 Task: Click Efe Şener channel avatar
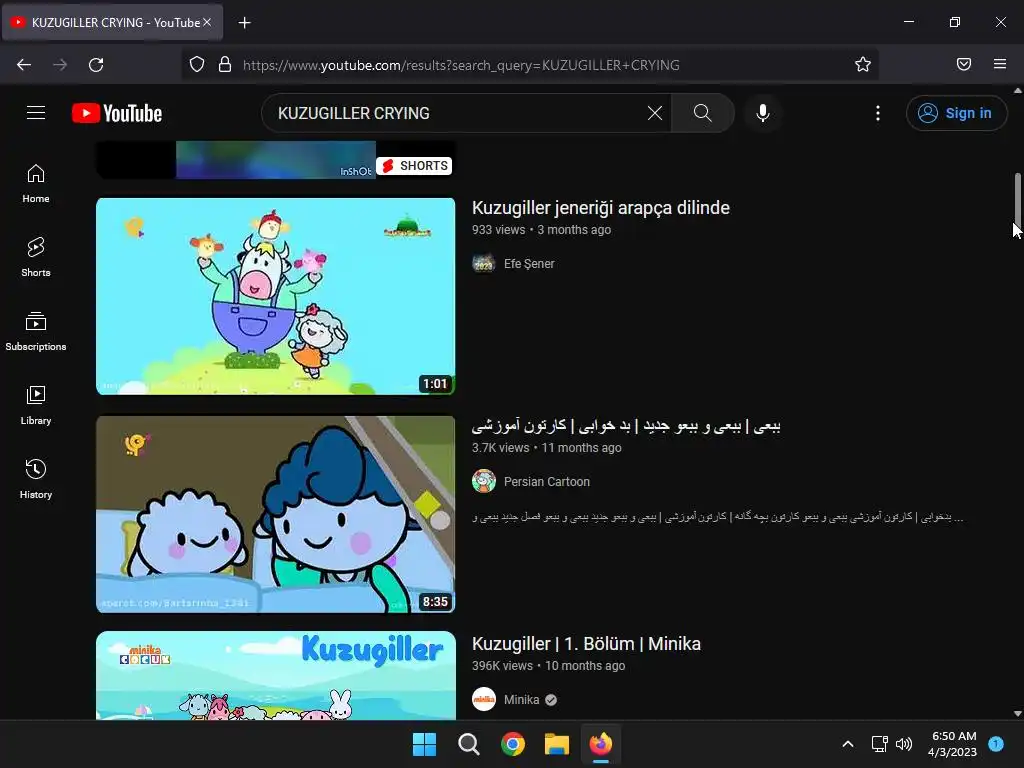484,264
